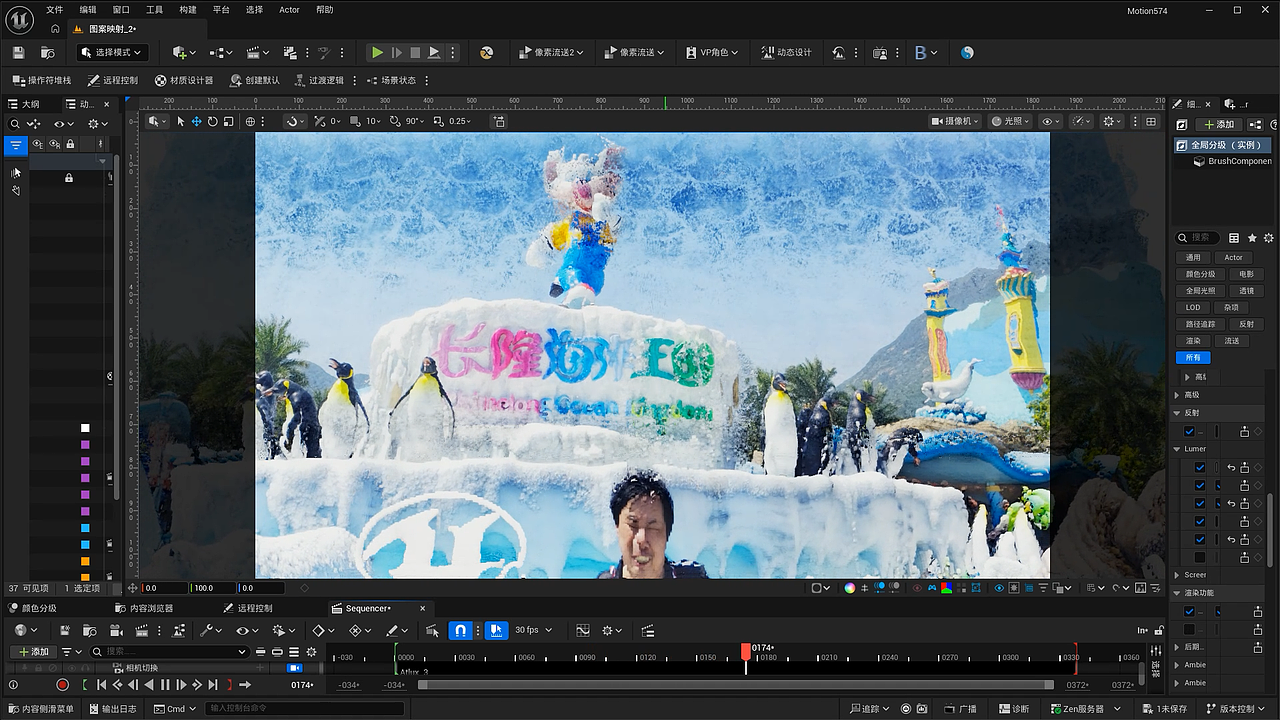This screenshot has width=1280, height=720.
Task: Click 添加 component button in details panel
Action: point(1220,124)
